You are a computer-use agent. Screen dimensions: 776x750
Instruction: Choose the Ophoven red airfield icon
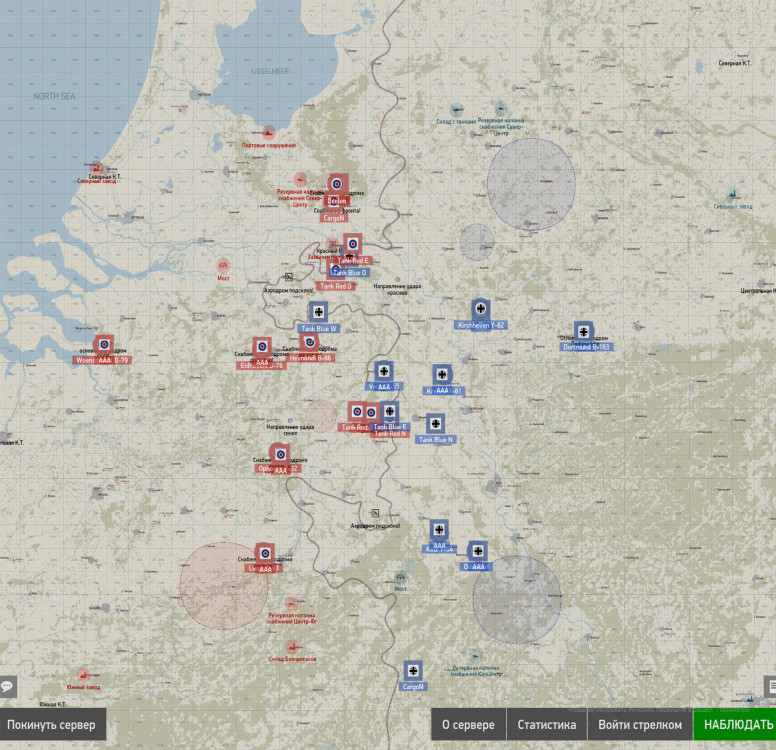(x=281, y=454)
